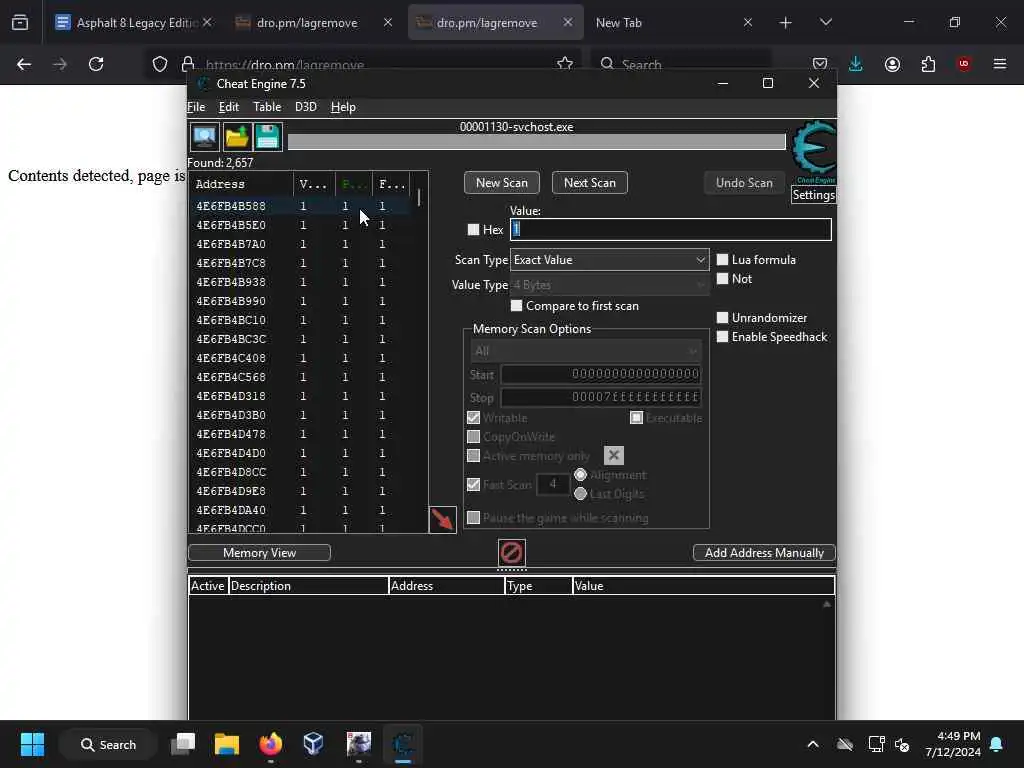The image size is (1024, 768).
Task: Toggle the Writable checkbox
Action: click(x=473, y=417)
